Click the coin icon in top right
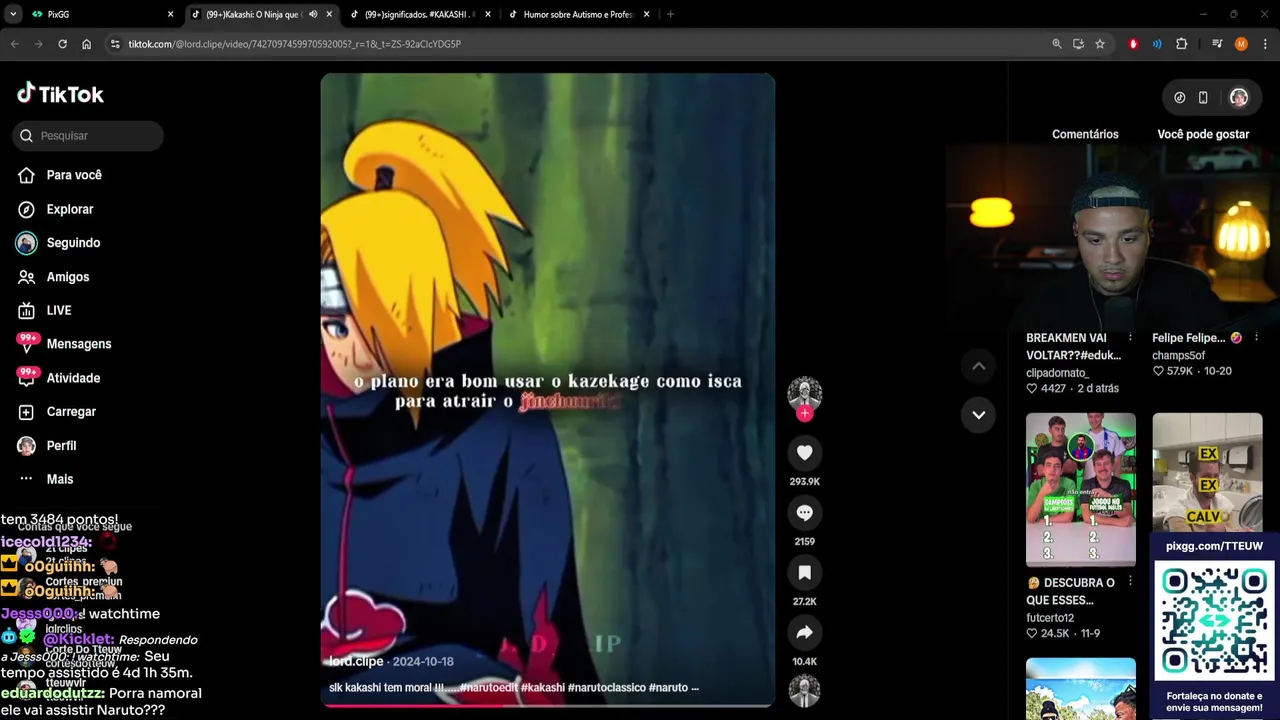This screenshot has width=1280, height=720. click(1180, 98)
